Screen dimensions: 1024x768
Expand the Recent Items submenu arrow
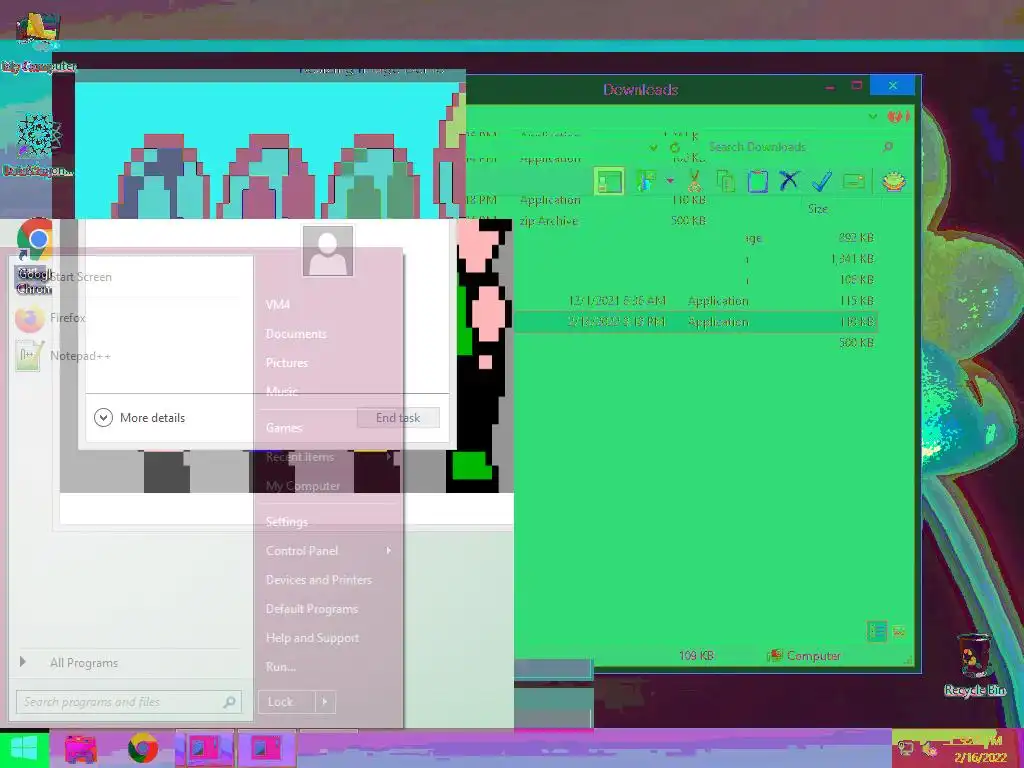click(389, 456)
